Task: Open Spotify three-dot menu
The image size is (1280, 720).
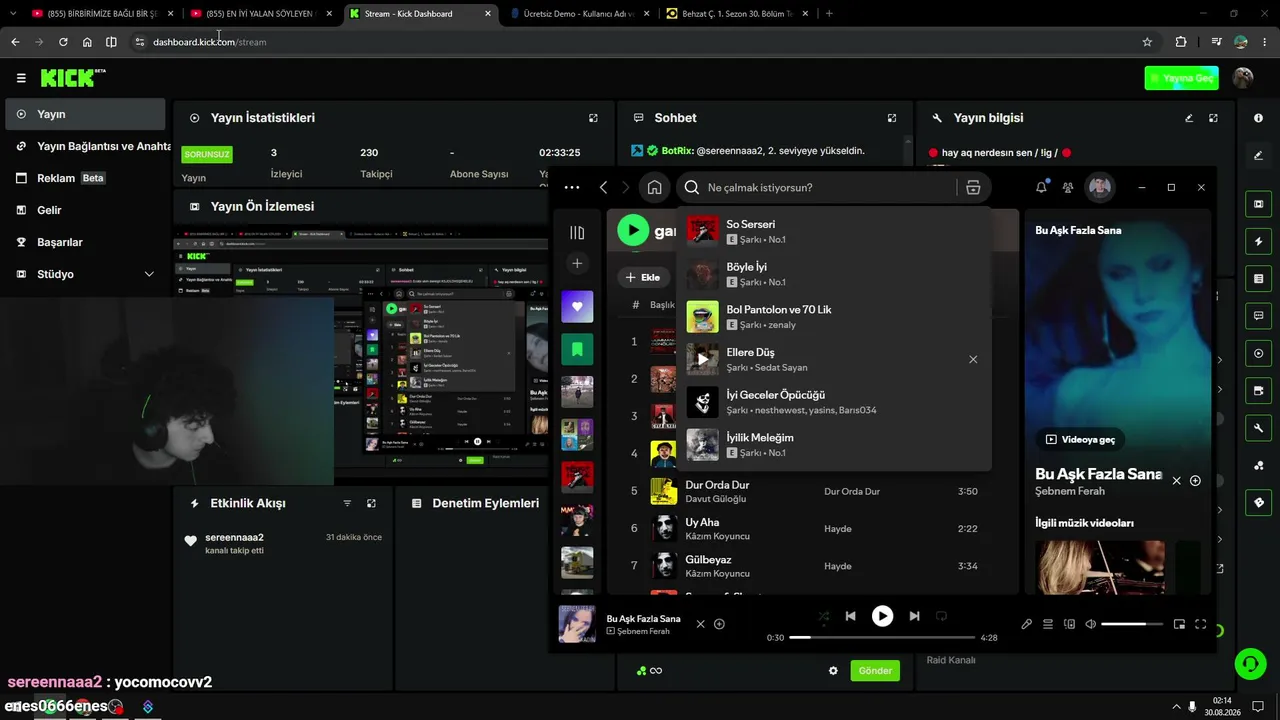Action: coord(572,187)
